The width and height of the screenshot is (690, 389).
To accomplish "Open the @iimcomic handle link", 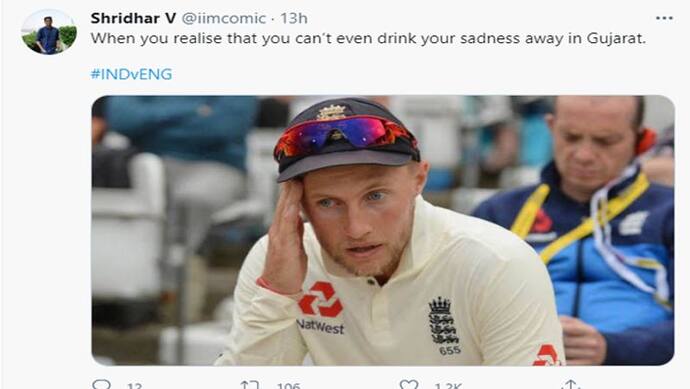I will (224, 18).
